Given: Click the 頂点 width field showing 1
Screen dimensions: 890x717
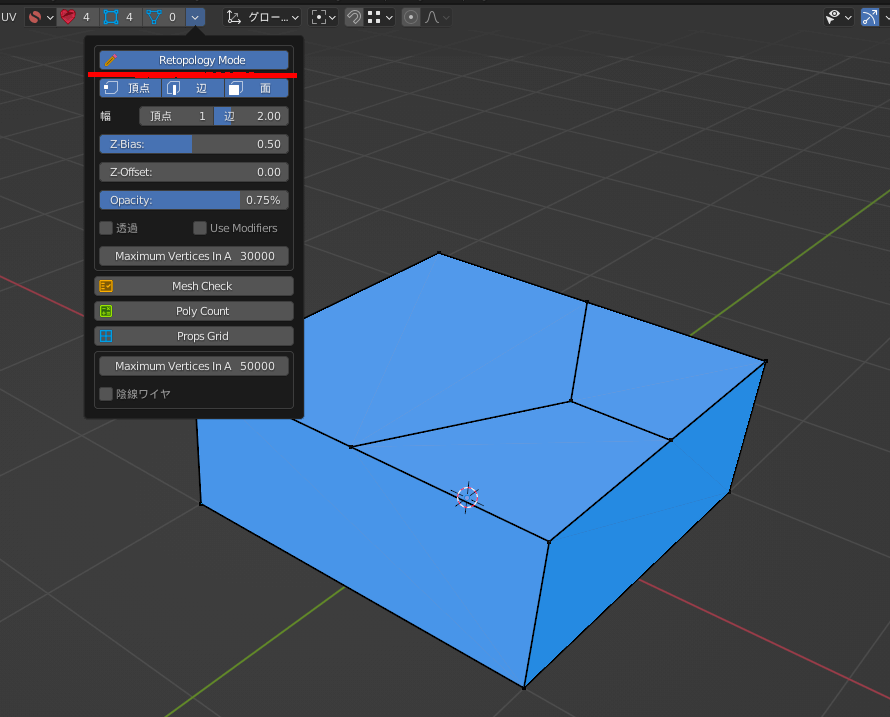Looking at the screenshot, I should point(177,116).
